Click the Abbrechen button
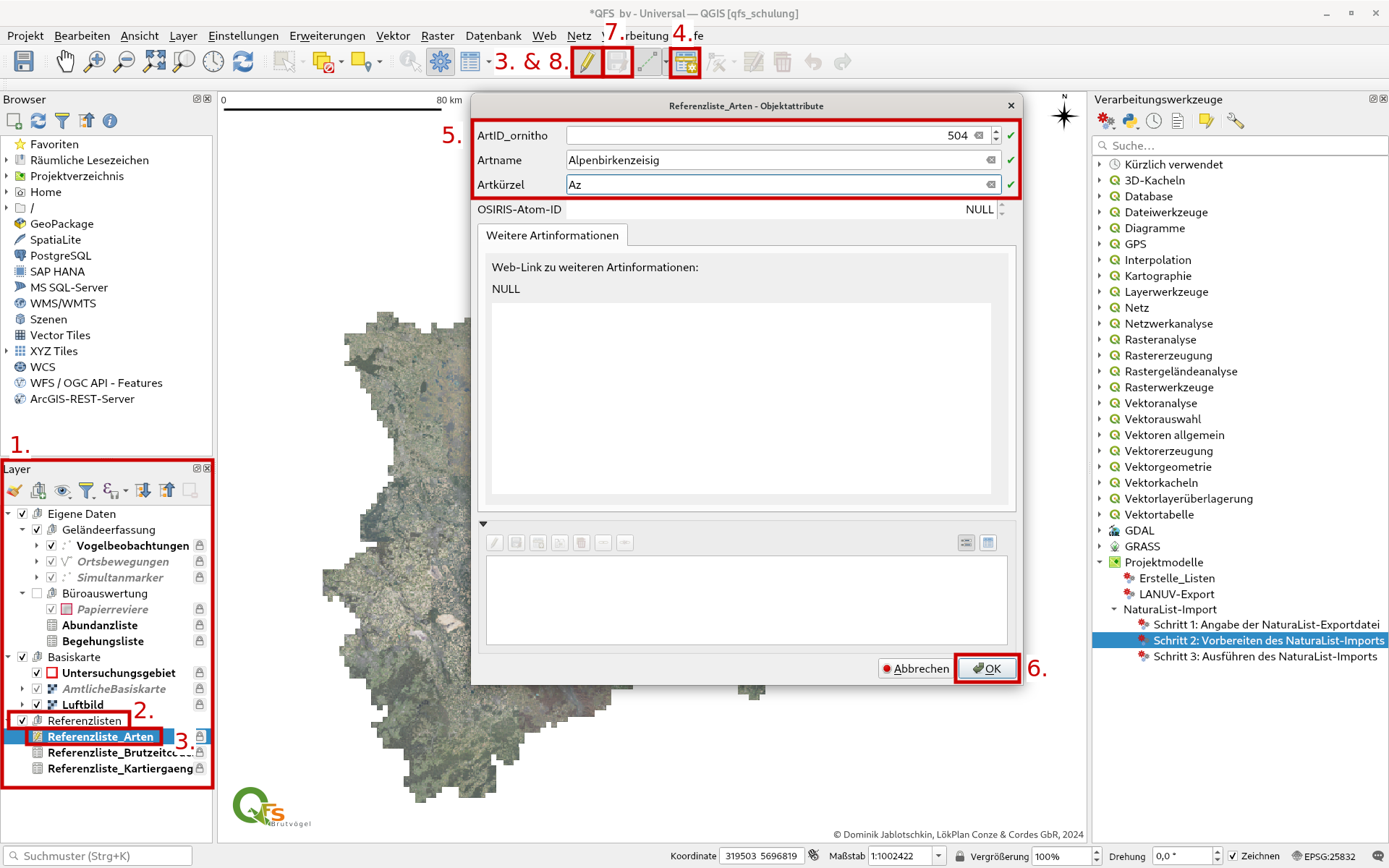Screen dimensions: 1389x868 (x=914, y=669)
